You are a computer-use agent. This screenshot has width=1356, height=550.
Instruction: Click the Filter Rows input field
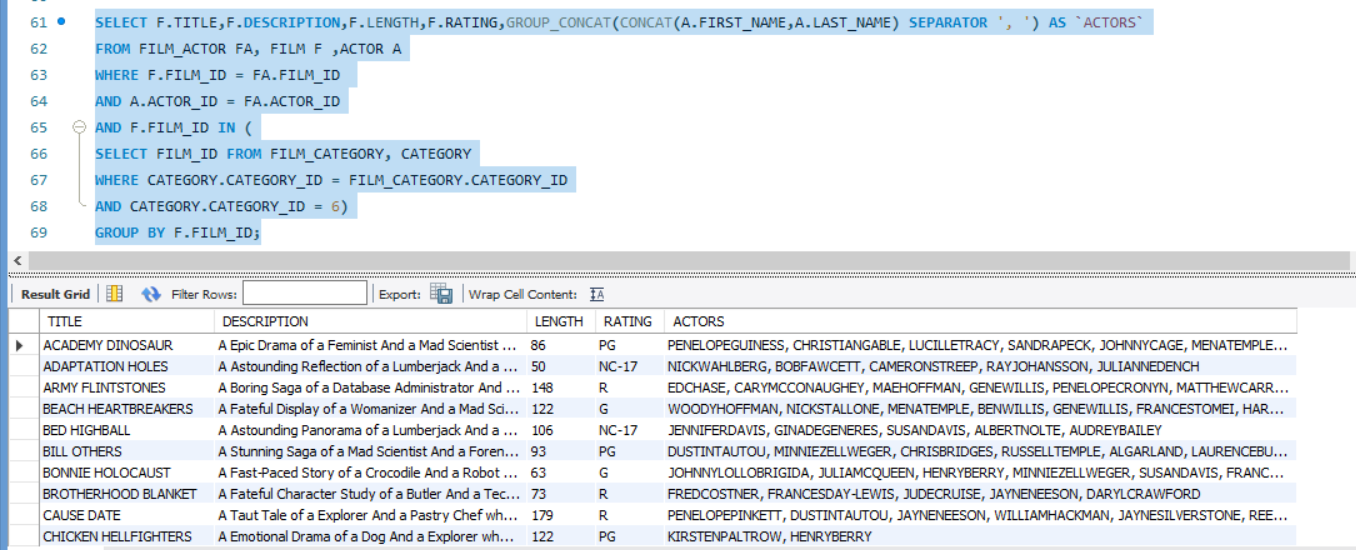tap(305, 293)
